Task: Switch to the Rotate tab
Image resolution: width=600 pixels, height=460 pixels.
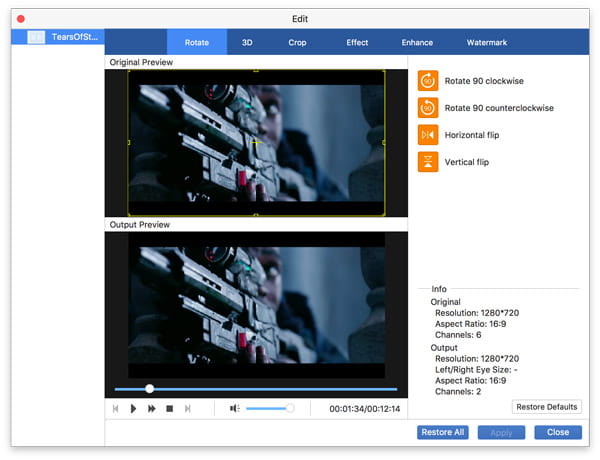Action: tap(197, 42)
